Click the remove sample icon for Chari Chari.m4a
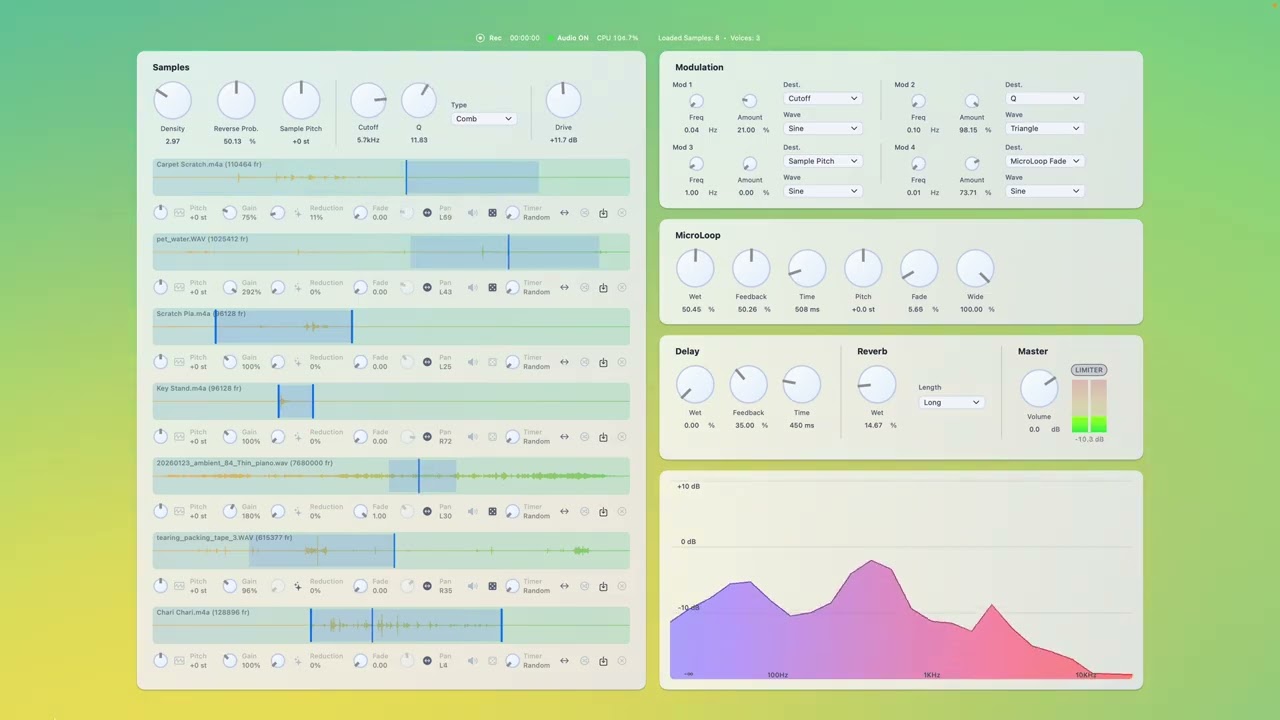1280x720 pixels. click(x=622, y=661)
